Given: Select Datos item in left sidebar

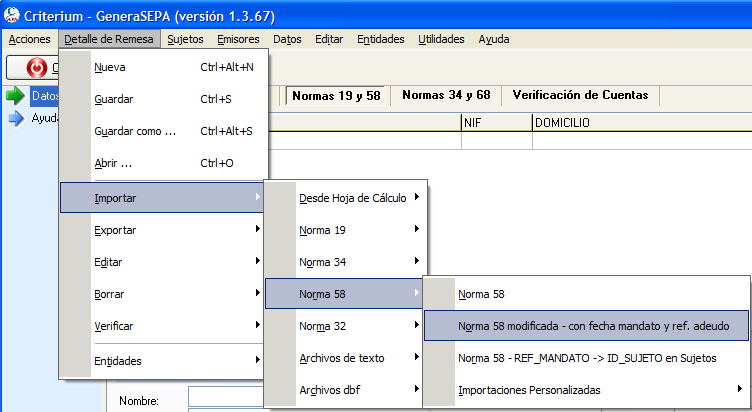Looking at the screenshot, I should click(45, 96).
